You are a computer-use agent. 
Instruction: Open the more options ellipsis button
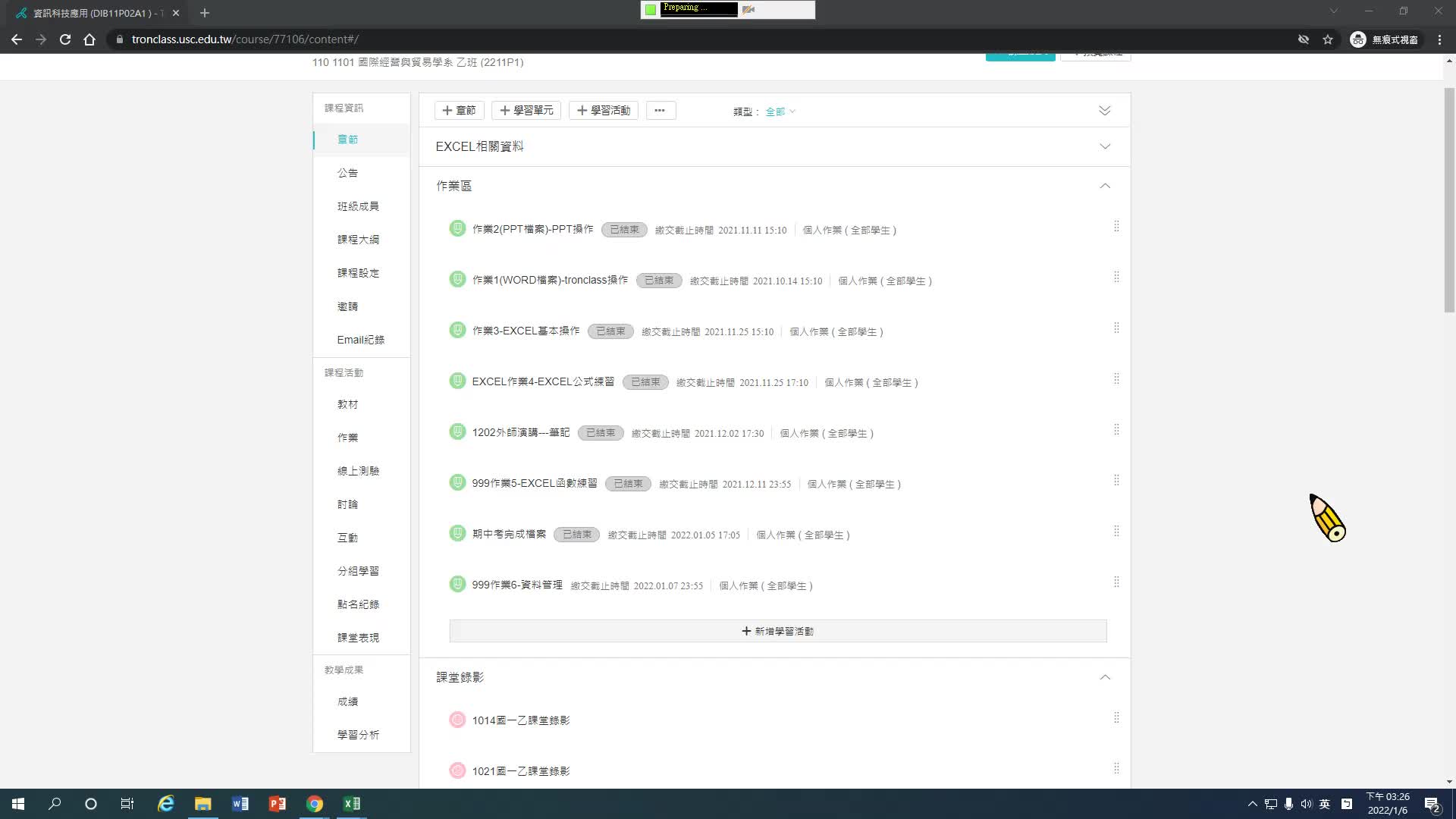[660, 111]
